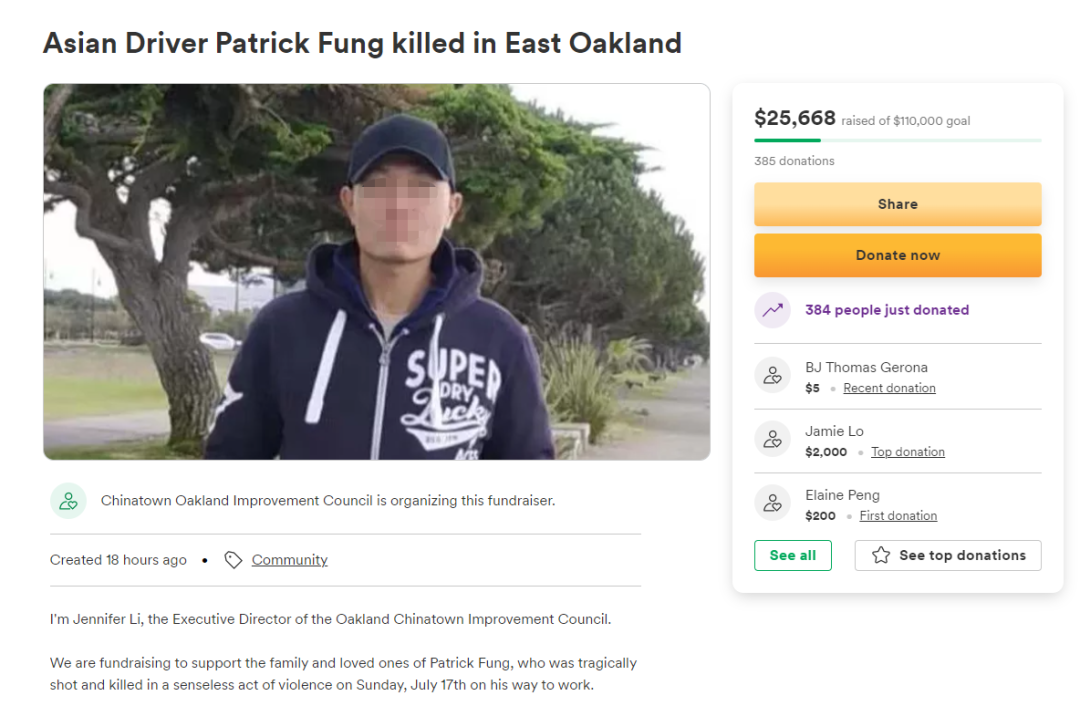This screenshot has width=1080, height=706.
Task: Click the organizer avatar icon beside Chinatown Oakland
Action: 68,501
